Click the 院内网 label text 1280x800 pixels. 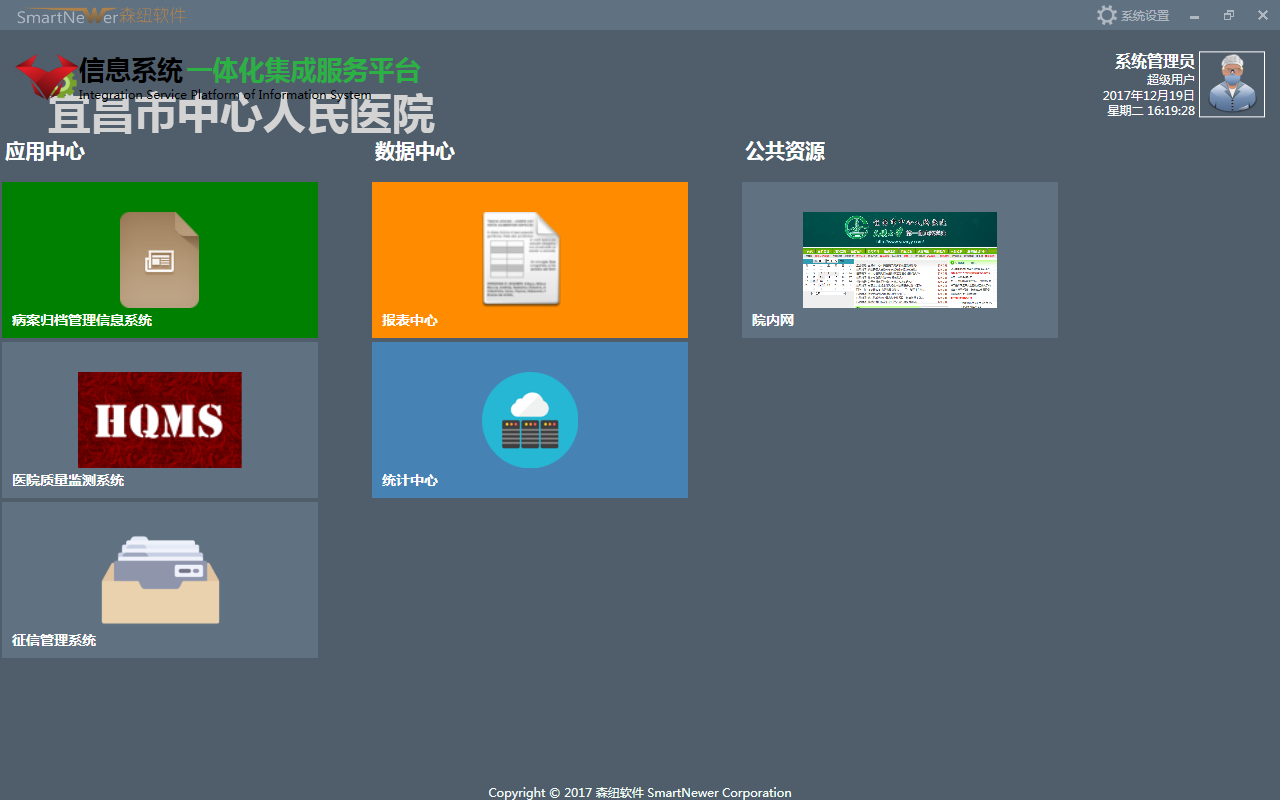click(x=773, y=321)
